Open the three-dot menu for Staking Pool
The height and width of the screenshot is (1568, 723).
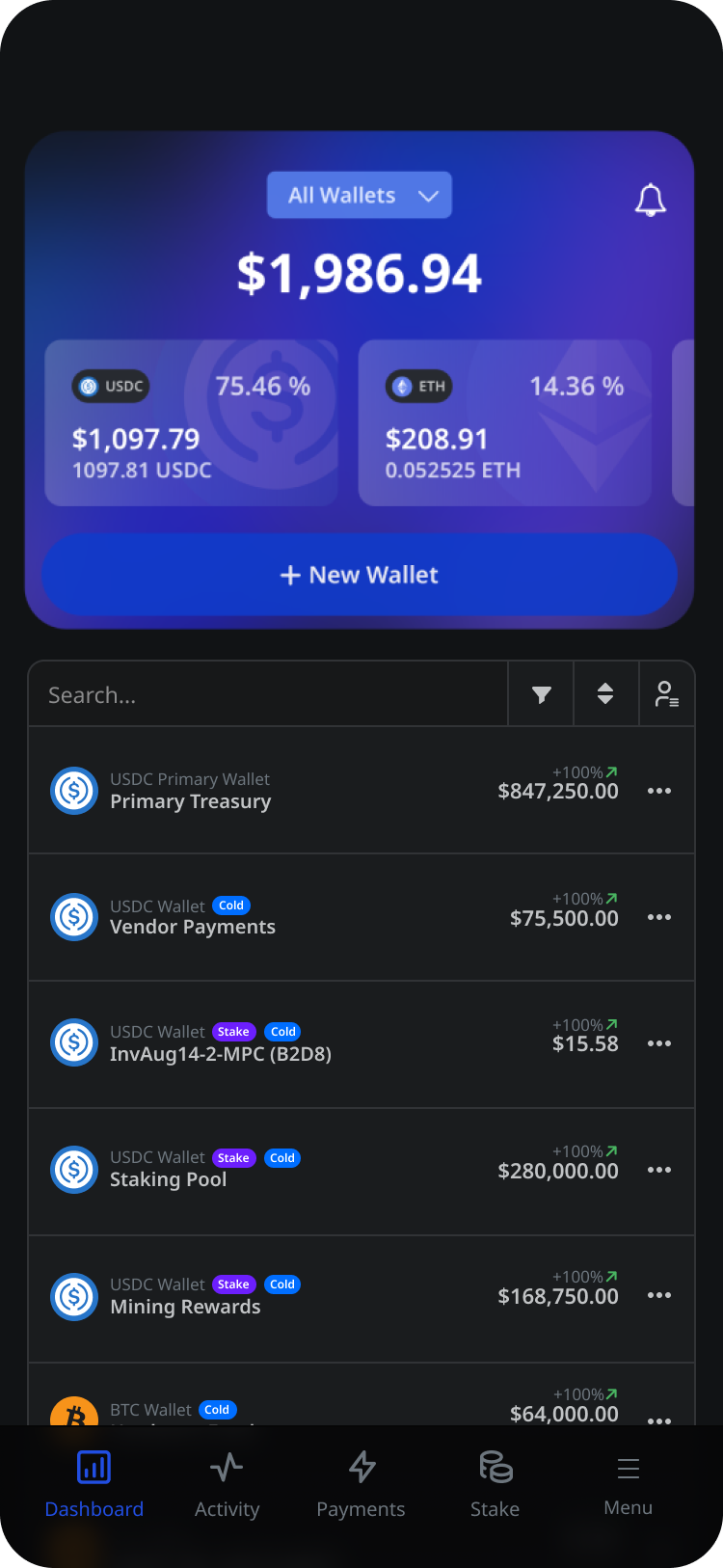coord(659,1170)
